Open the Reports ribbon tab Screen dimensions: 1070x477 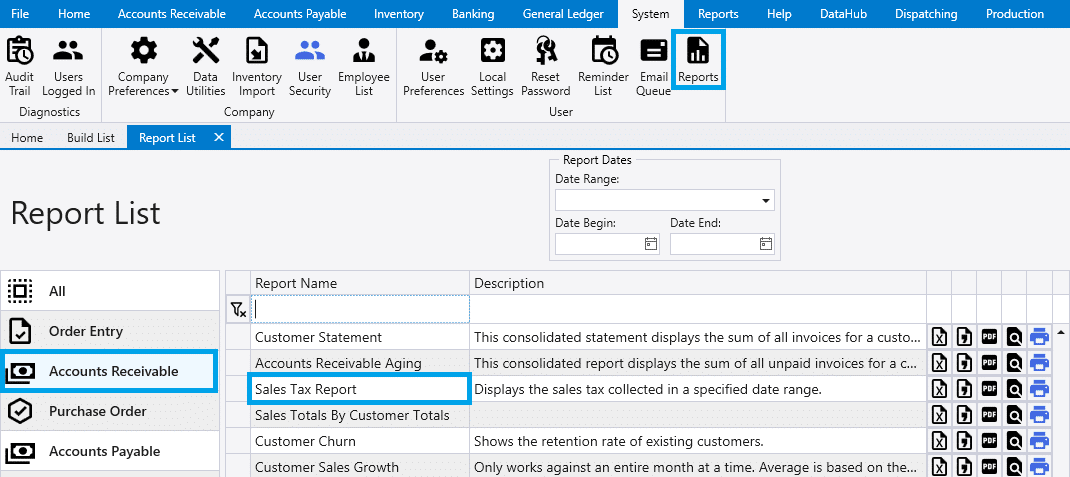[x=718, y=14]
